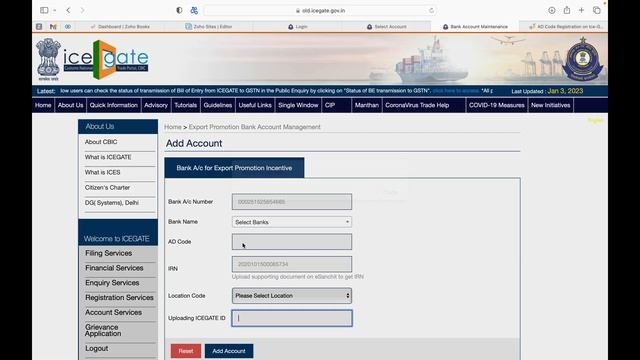The height and width of the screenshot is (360, 640).
Task: Click the Add Account button
Action: (x=229, y=351)
